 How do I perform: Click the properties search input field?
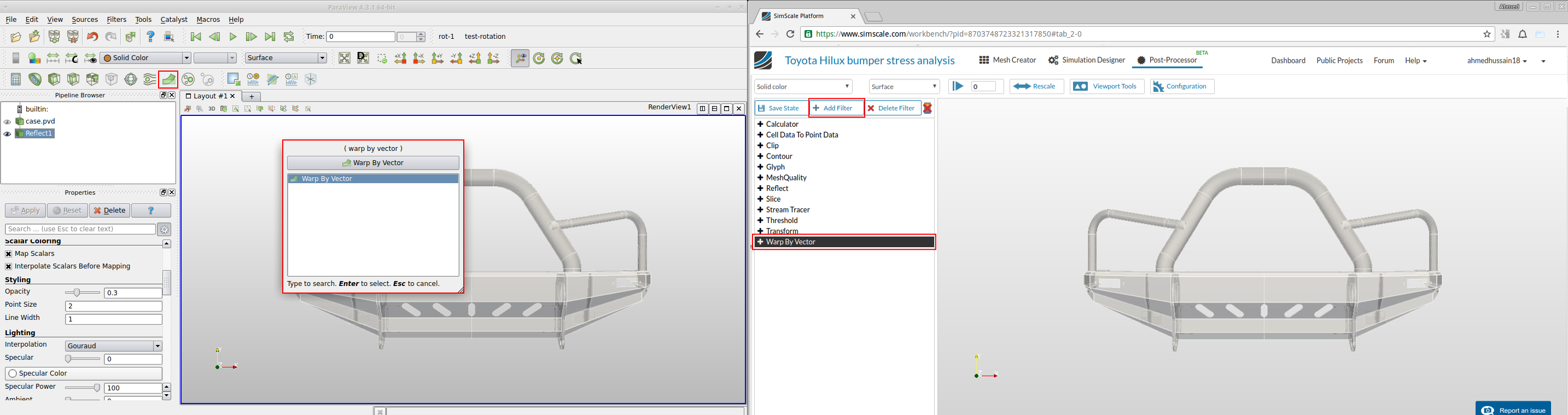point(80,230)
